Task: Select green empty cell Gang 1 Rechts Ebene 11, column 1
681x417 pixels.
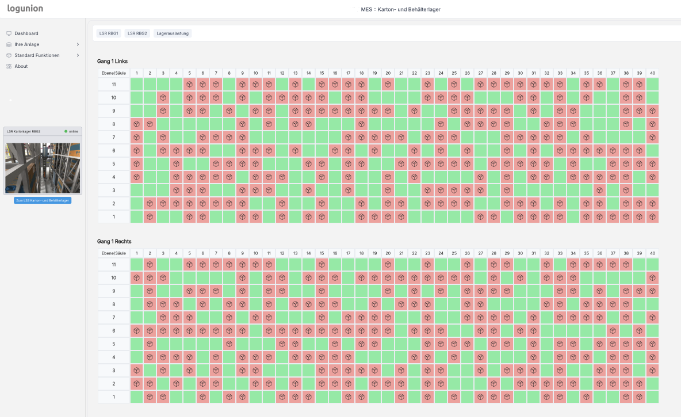Action: click(136, 264)
